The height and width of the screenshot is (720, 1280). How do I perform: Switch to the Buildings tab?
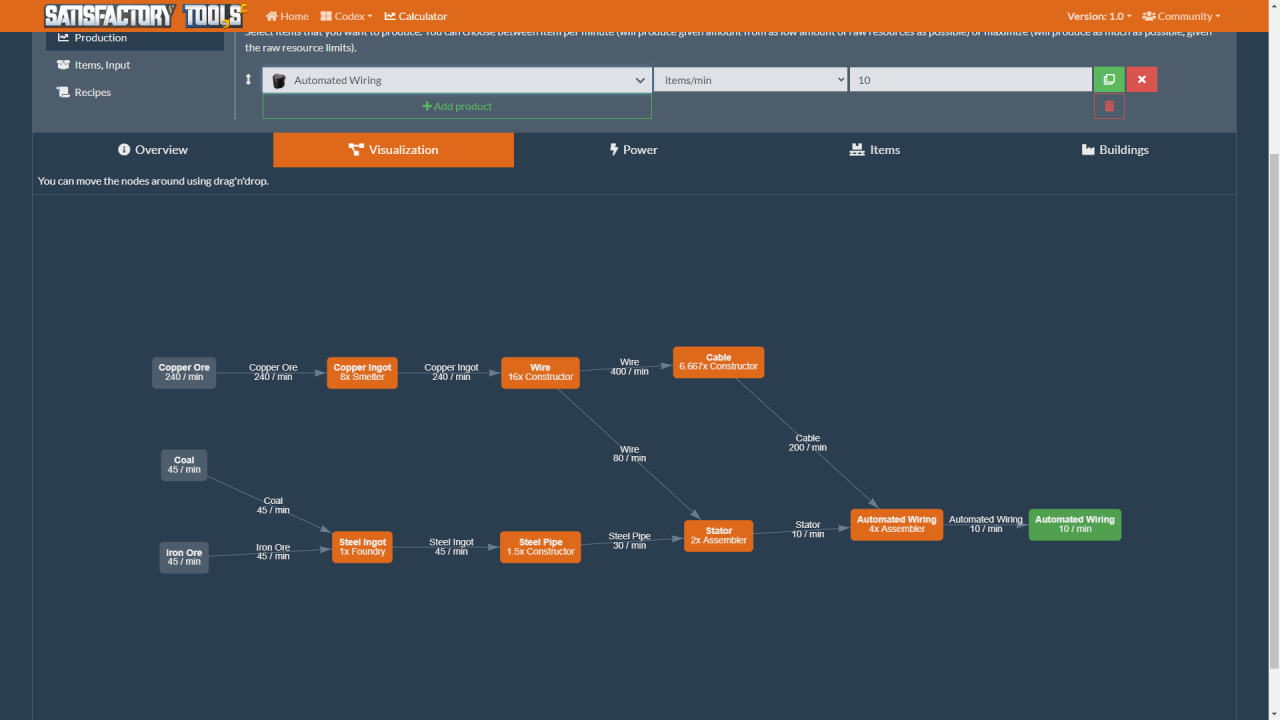coord(1115,150)
